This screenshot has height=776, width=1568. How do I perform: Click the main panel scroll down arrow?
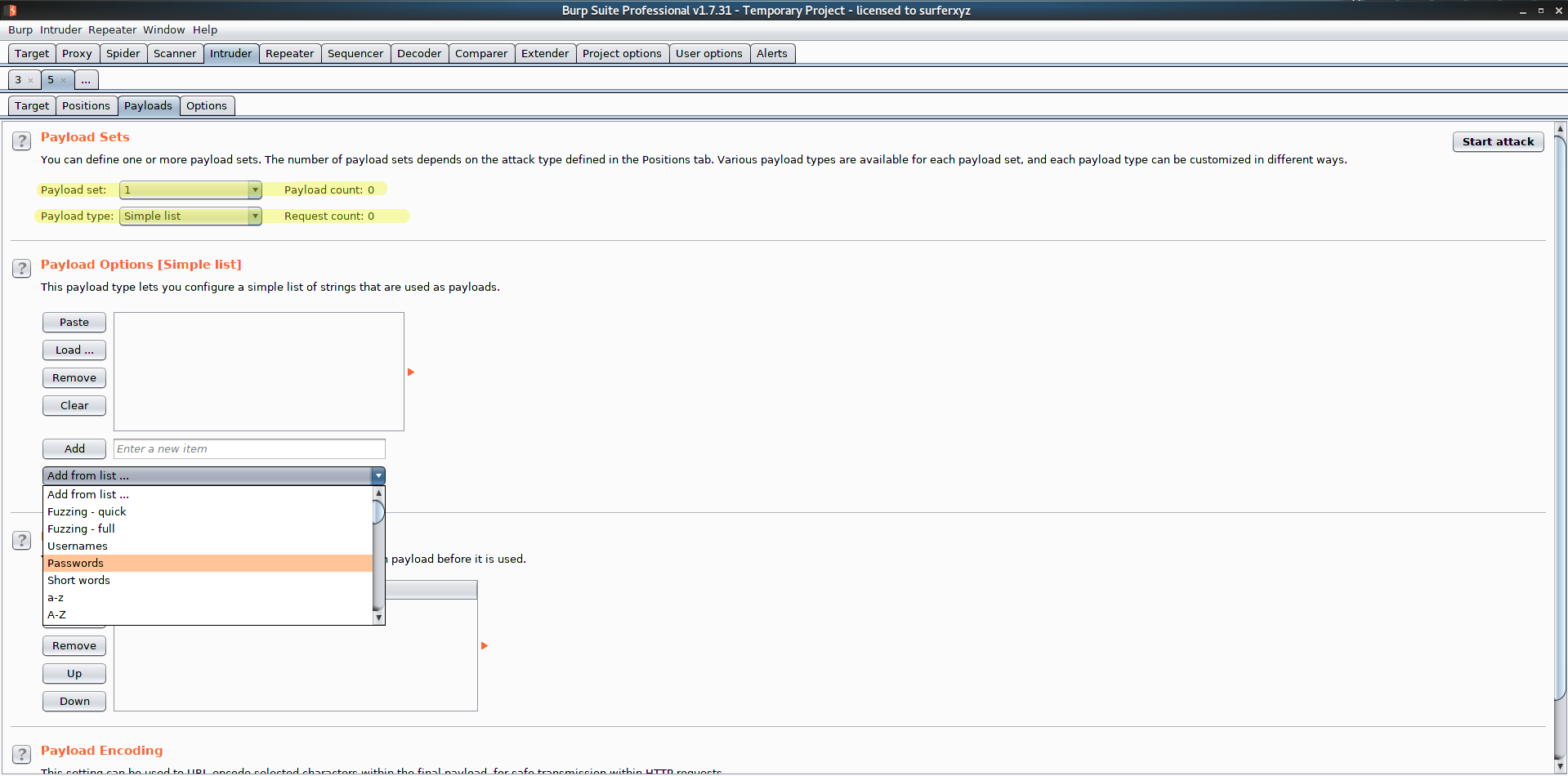tap(1560, 767)
